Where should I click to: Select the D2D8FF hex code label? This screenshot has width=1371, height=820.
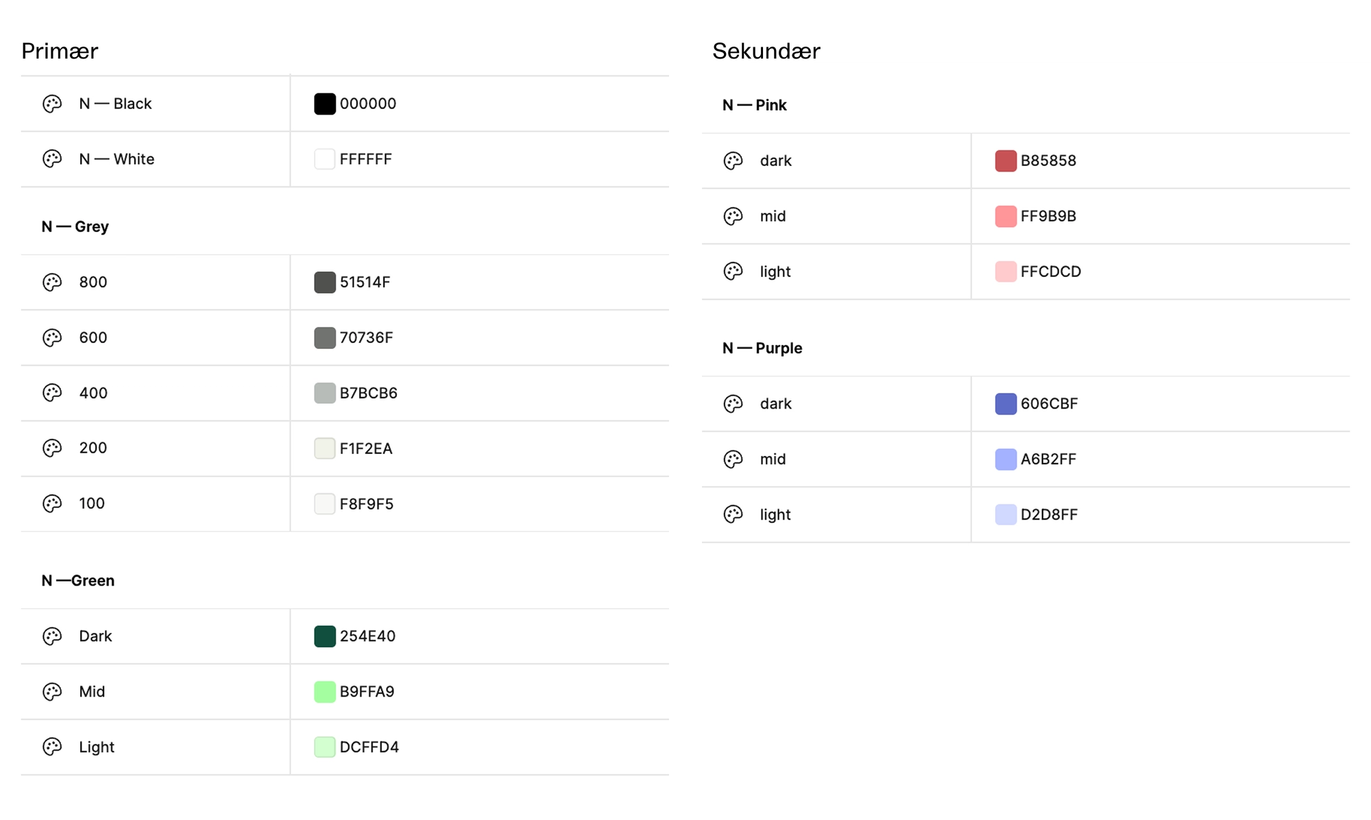tap(1049, 515)
